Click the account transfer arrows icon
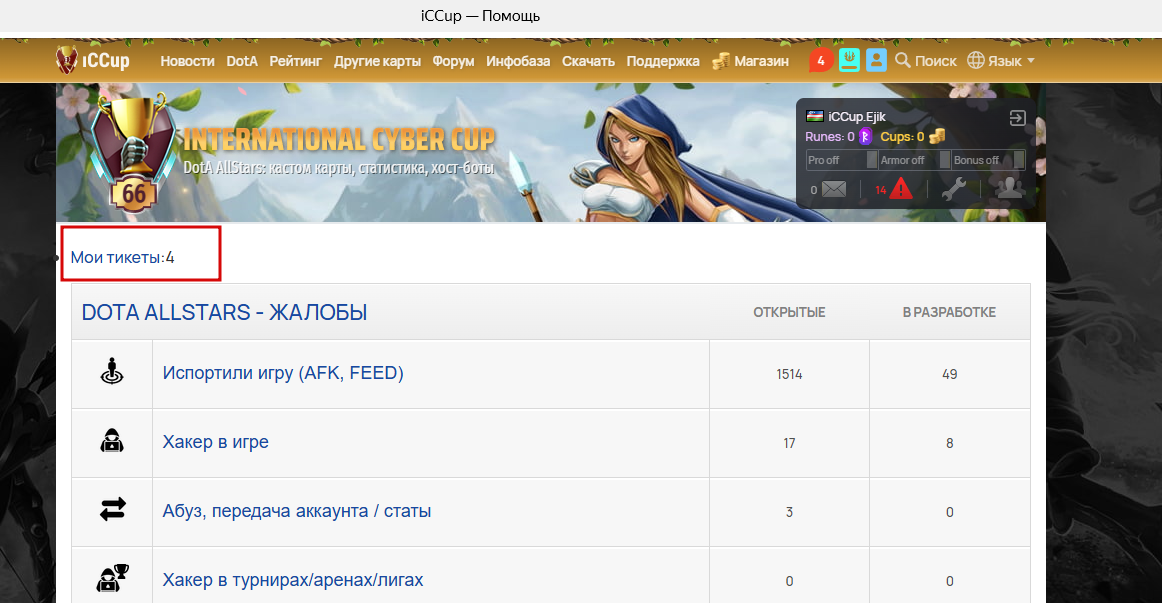This screenshot has width=1162, height=603. pos(113,510)
